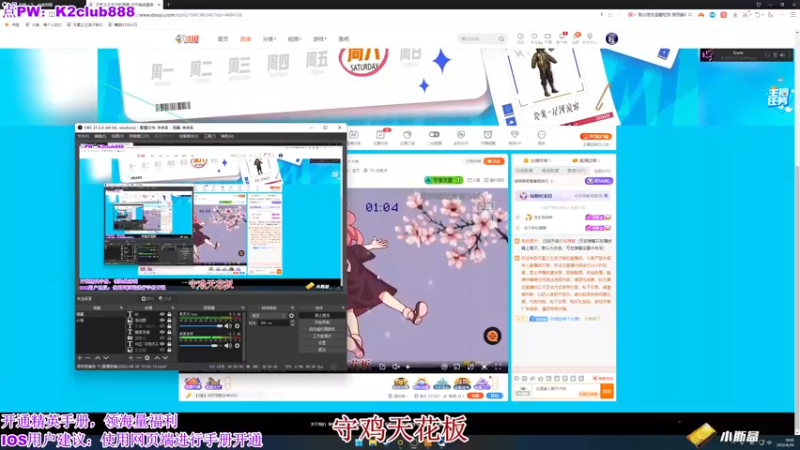Open the follow heart icon in header
The width and height of the screenshot is (800, 450).
point(534,37)
